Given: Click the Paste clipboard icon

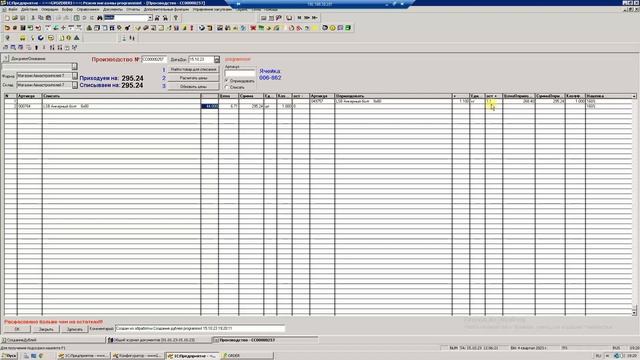Looking at the screenshot, I should click(x=49, y=18).
